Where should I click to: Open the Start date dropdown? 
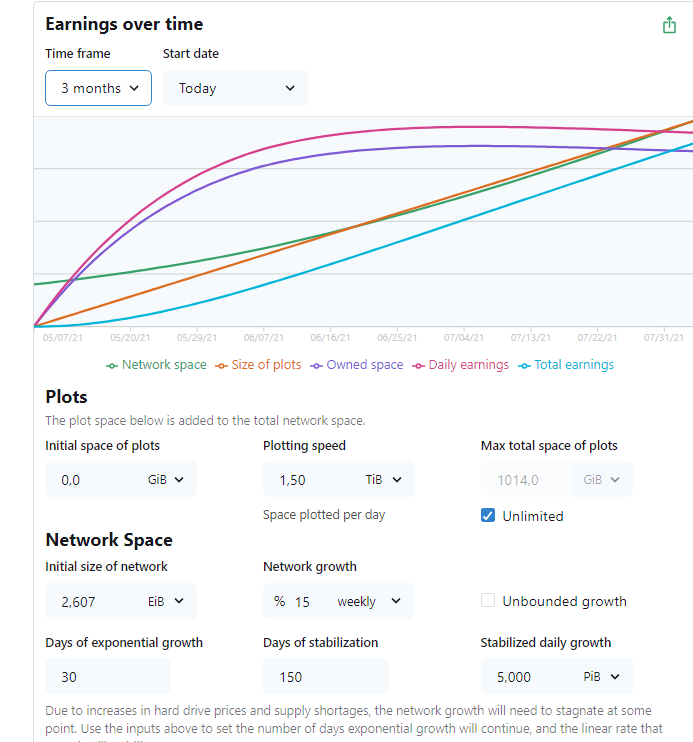tap(235, 88)
